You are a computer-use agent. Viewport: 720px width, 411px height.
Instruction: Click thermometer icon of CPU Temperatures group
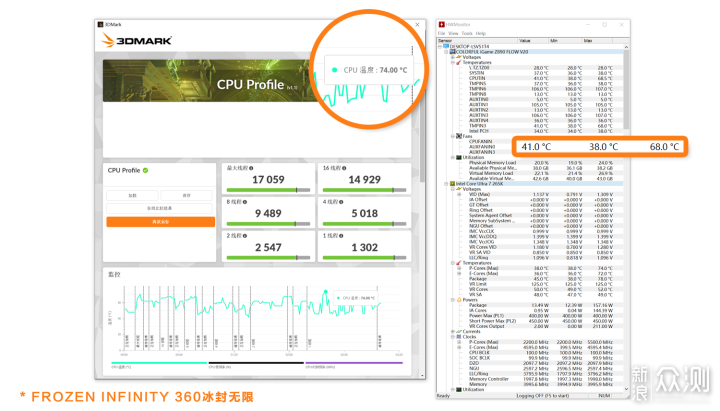(x=459, y=263)
